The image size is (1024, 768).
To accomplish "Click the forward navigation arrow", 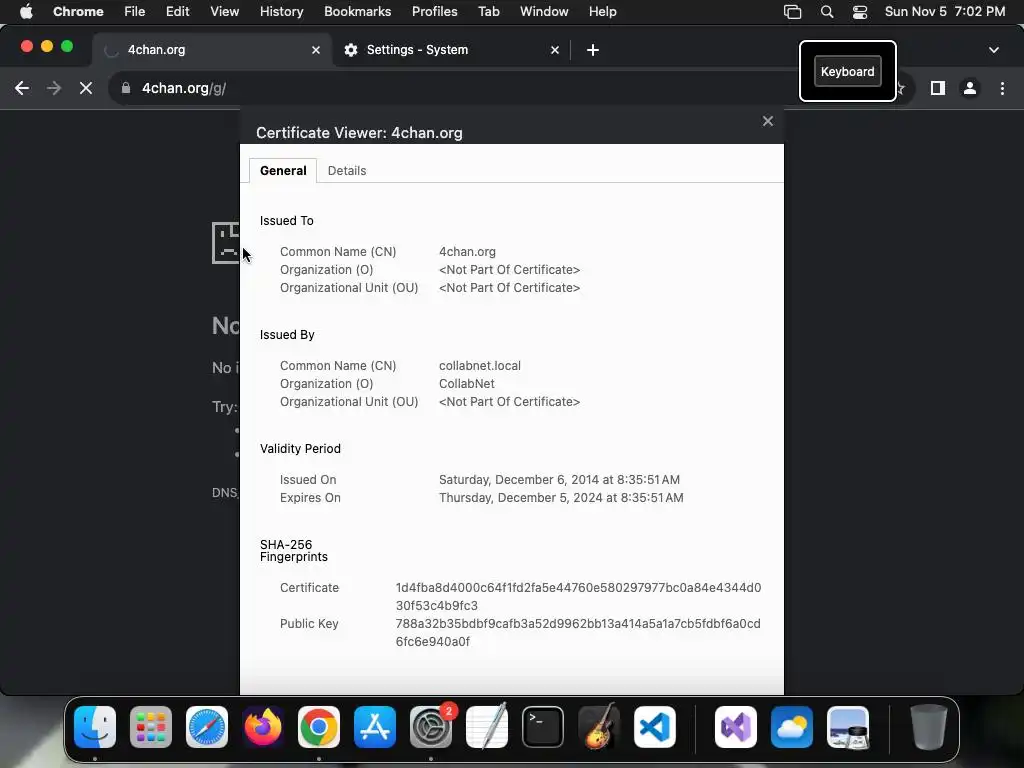I will [x=54, y=88].
